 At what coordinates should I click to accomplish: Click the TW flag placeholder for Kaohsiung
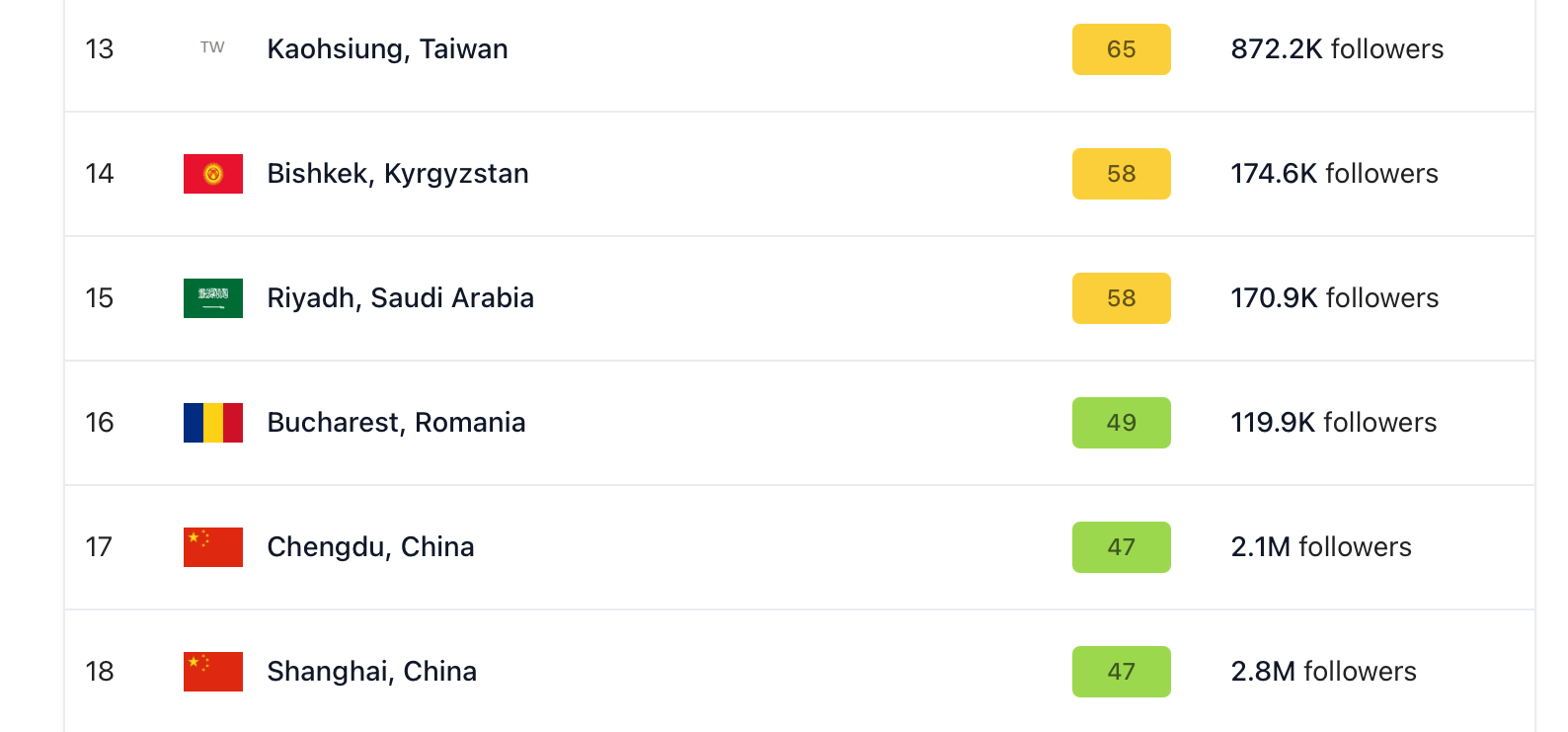pos(212,47)
